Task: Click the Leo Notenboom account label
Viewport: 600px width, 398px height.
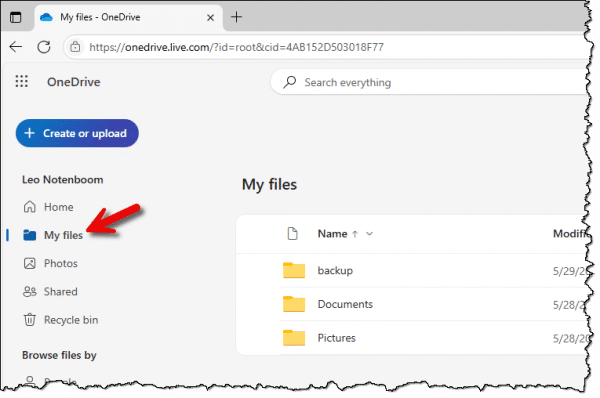Action: (63, 179)
